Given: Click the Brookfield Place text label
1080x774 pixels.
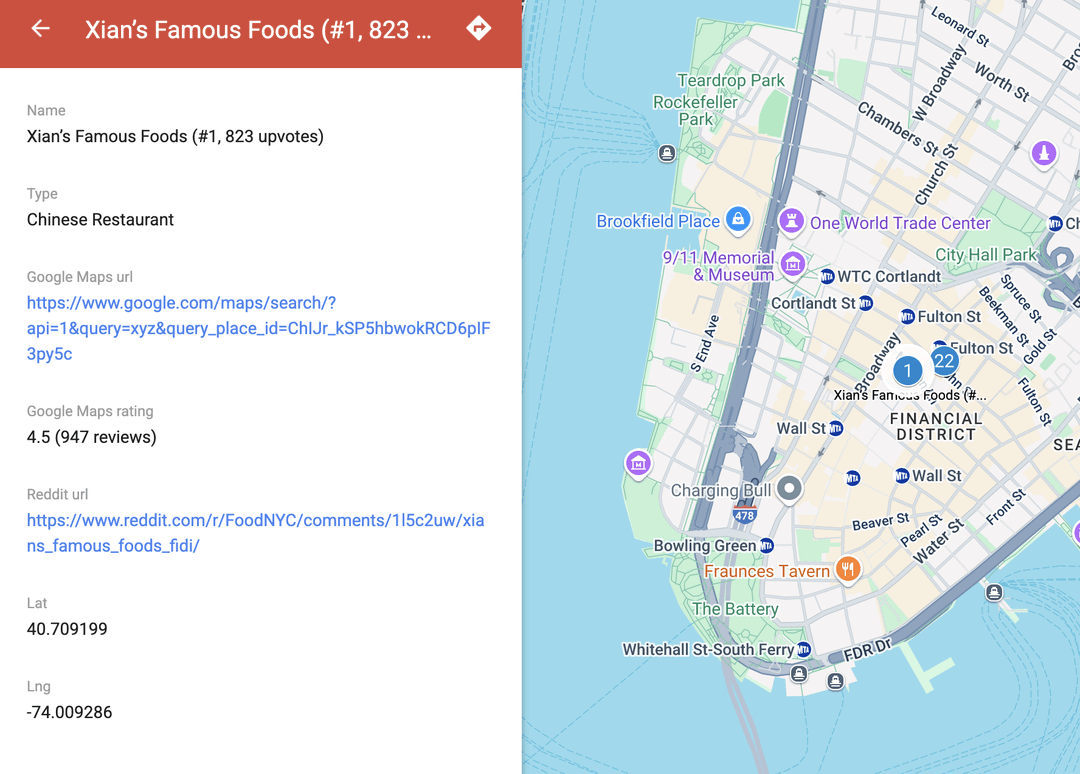Looking at the screenshot, I should pos(658,221).
